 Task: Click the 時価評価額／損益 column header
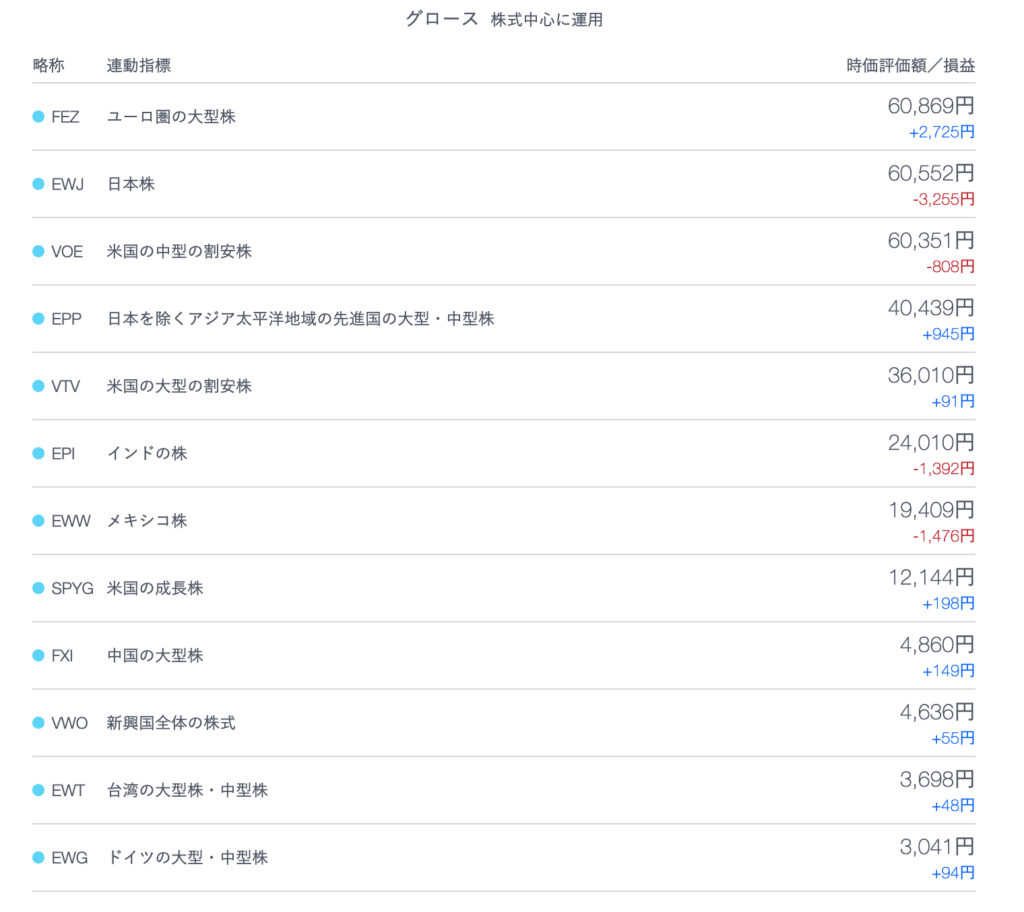[x=911, y=65]
